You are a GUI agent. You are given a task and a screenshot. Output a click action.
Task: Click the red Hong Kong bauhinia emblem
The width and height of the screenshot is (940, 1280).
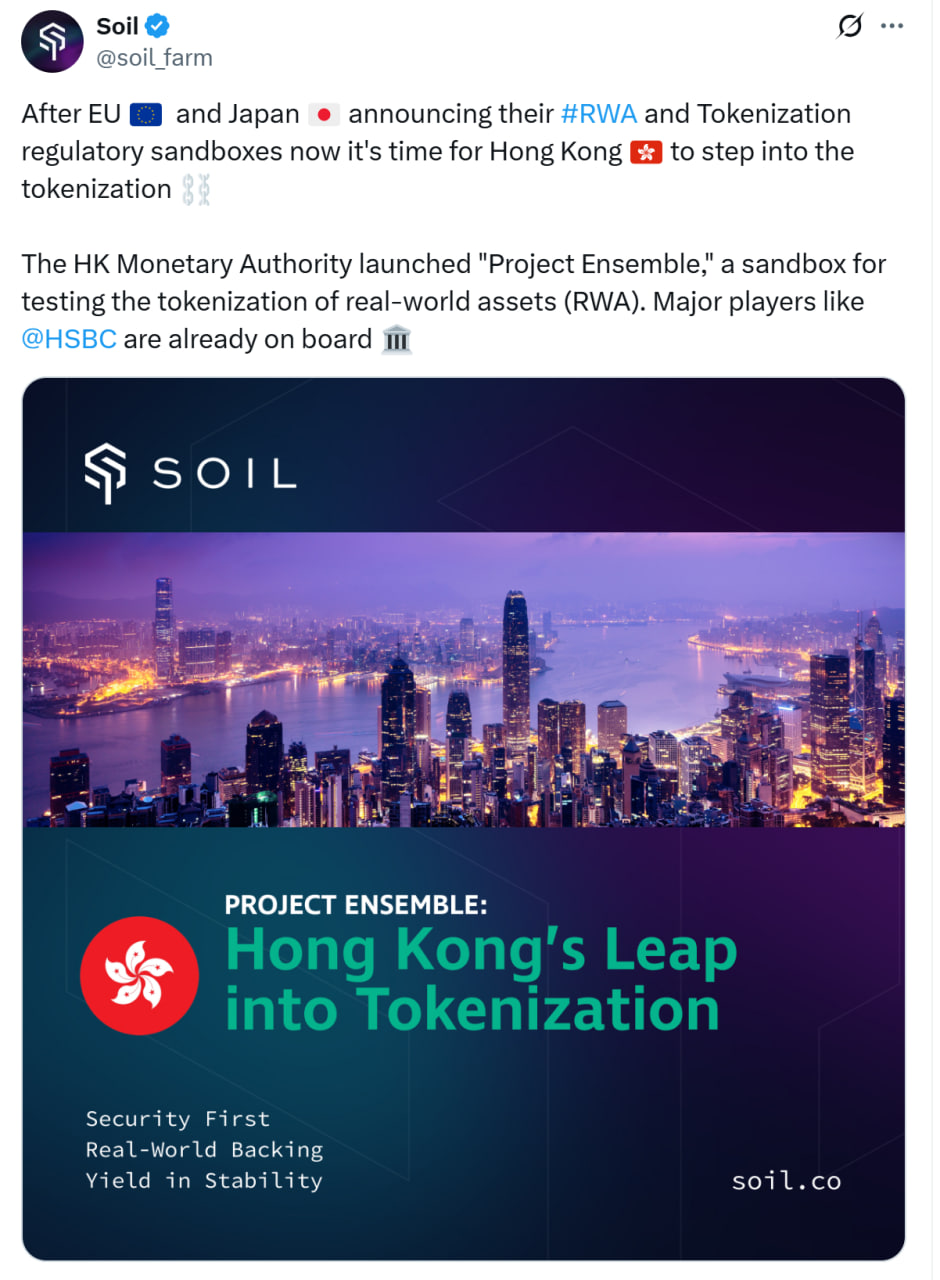pos(139,974)
